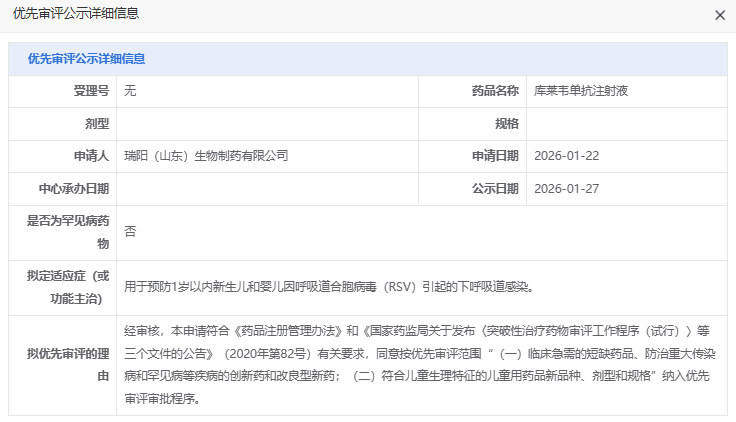This screenshot has height=422, width=736.
Task: Select the 剂型 label cell
Action: [97, 124]
